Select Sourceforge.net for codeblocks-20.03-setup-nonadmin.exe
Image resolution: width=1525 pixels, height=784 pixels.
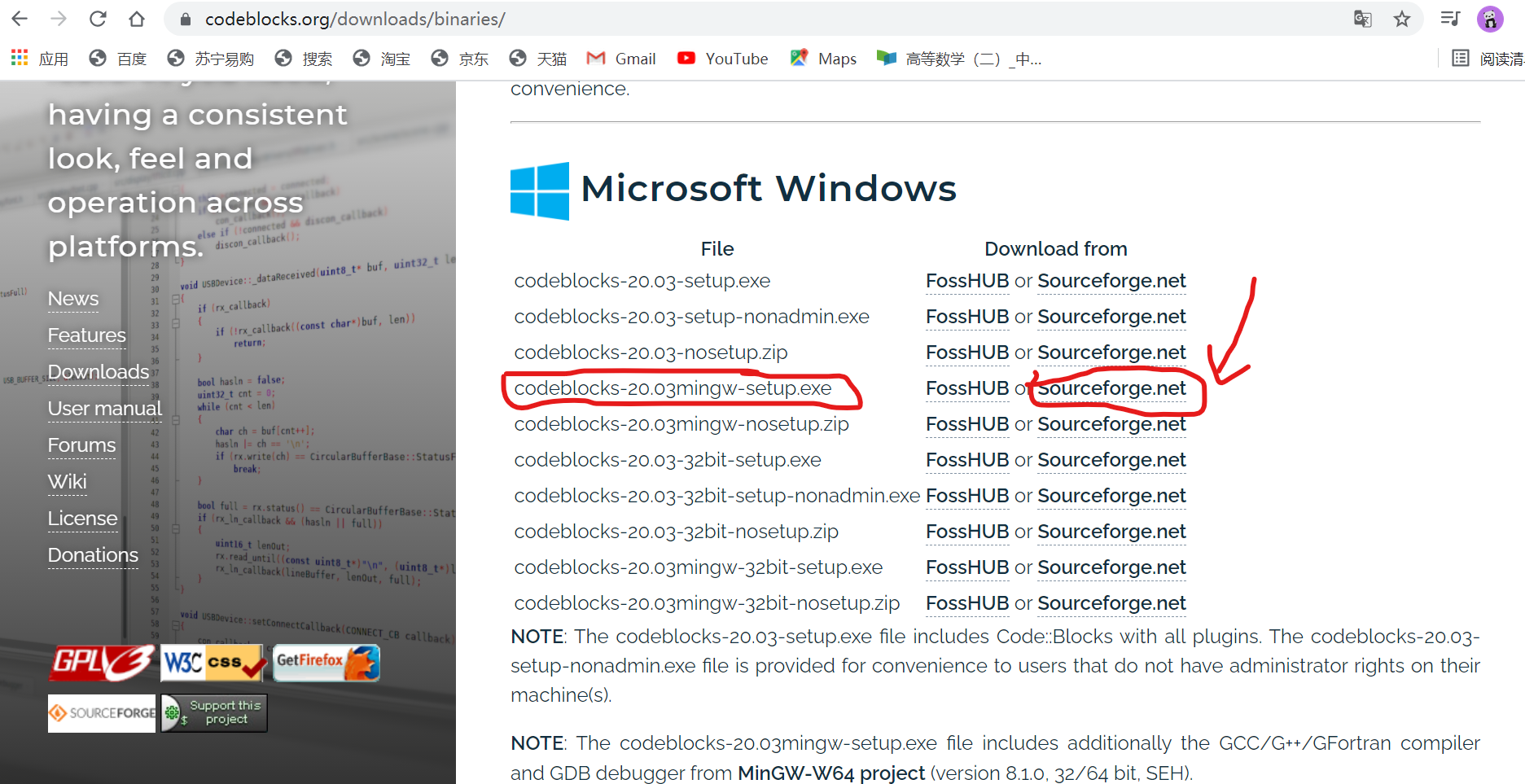tap(1111, 317)
